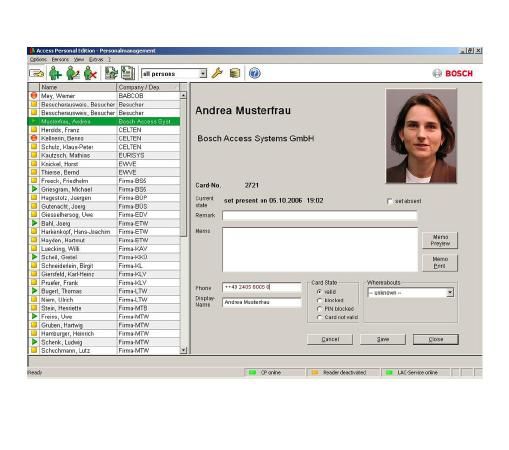509x450 pixels.
Task: Click the card login icon at toolbar start
Action: click(x=36, y=73)
